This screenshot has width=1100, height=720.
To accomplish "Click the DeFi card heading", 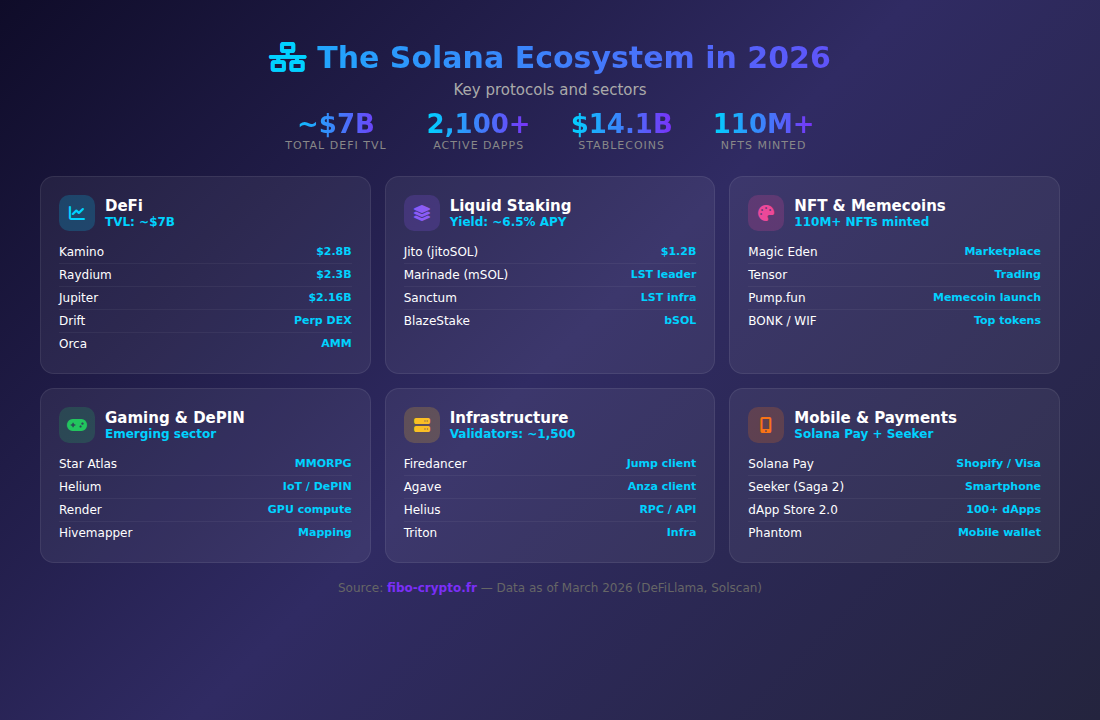I will pyautogui.click(x=123, y=205).
